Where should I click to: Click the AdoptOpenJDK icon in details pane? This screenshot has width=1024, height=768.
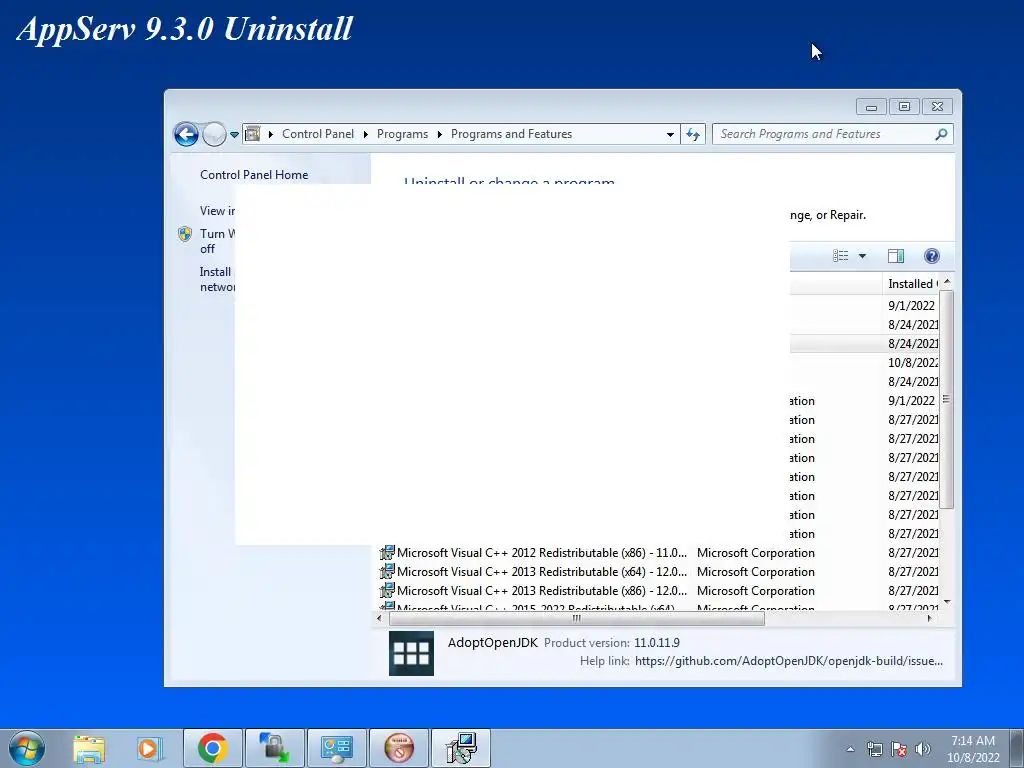tap(411, 653)
